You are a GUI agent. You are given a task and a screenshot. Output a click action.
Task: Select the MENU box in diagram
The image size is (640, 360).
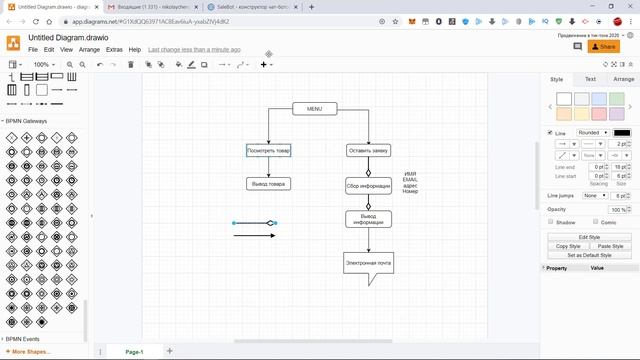pyautogui.click(x=315, y=109)
